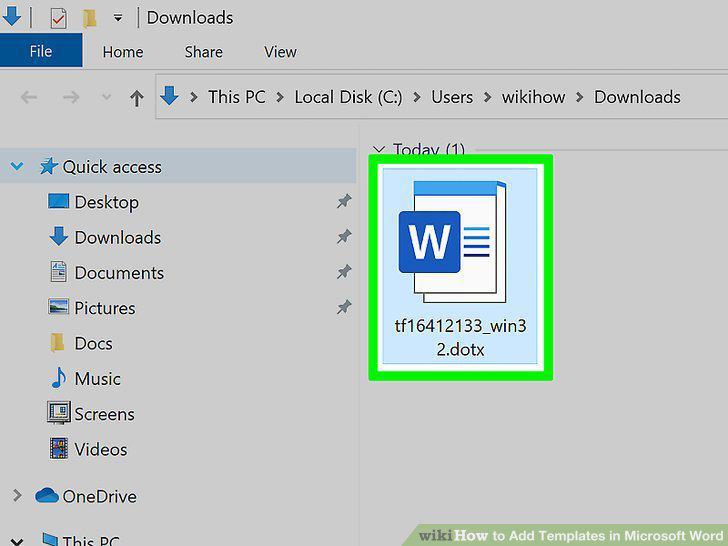Open Screens in the sidebar

click(104, 414)
